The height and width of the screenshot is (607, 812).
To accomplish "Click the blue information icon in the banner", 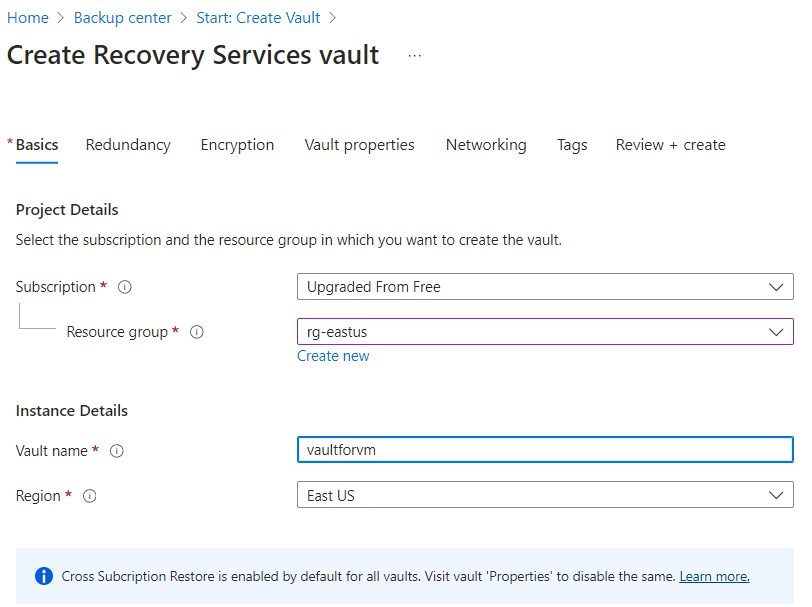I will [44, 576].
